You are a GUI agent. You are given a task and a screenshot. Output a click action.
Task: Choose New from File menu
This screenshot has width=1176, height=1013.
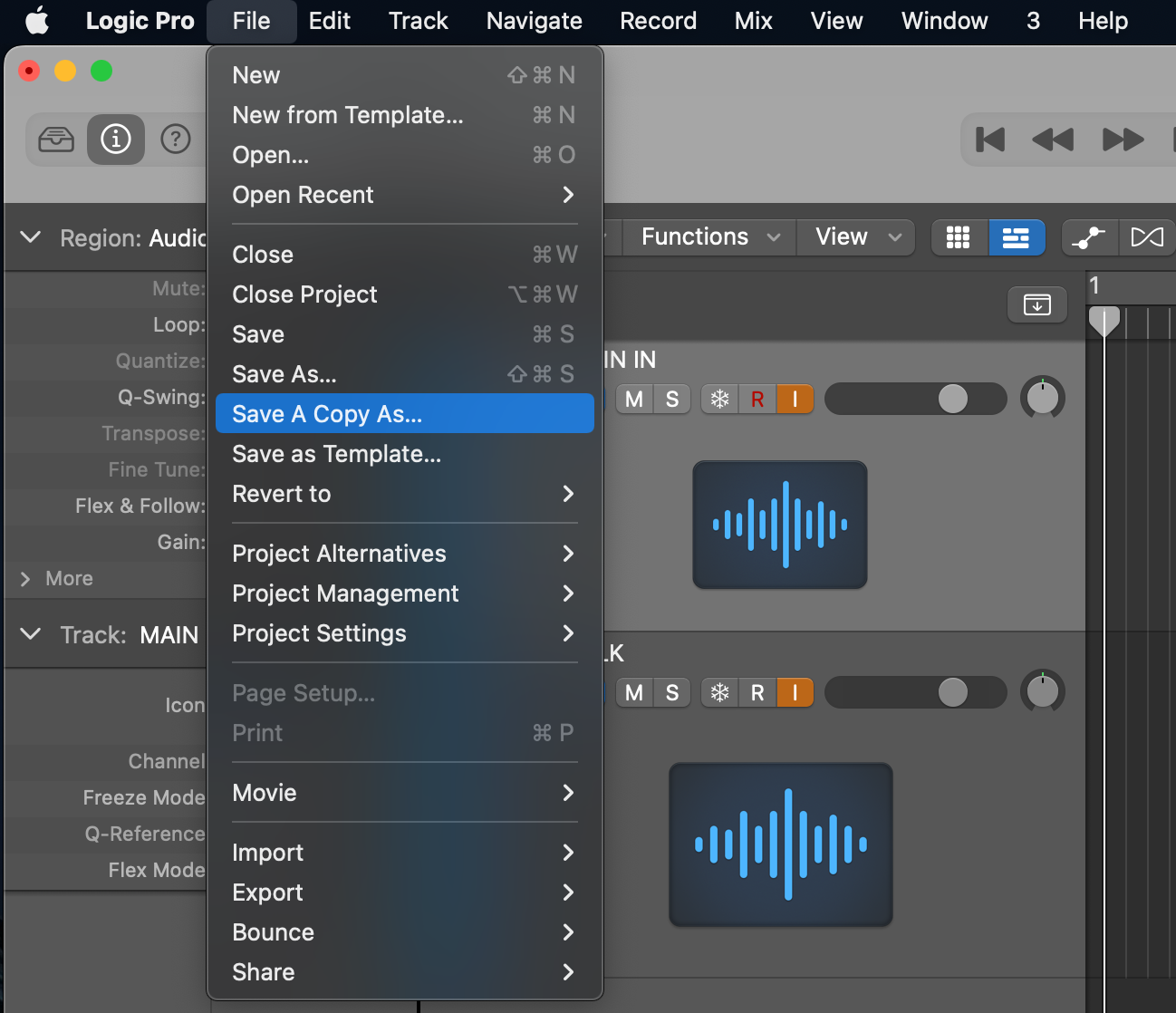click(405, 75)
